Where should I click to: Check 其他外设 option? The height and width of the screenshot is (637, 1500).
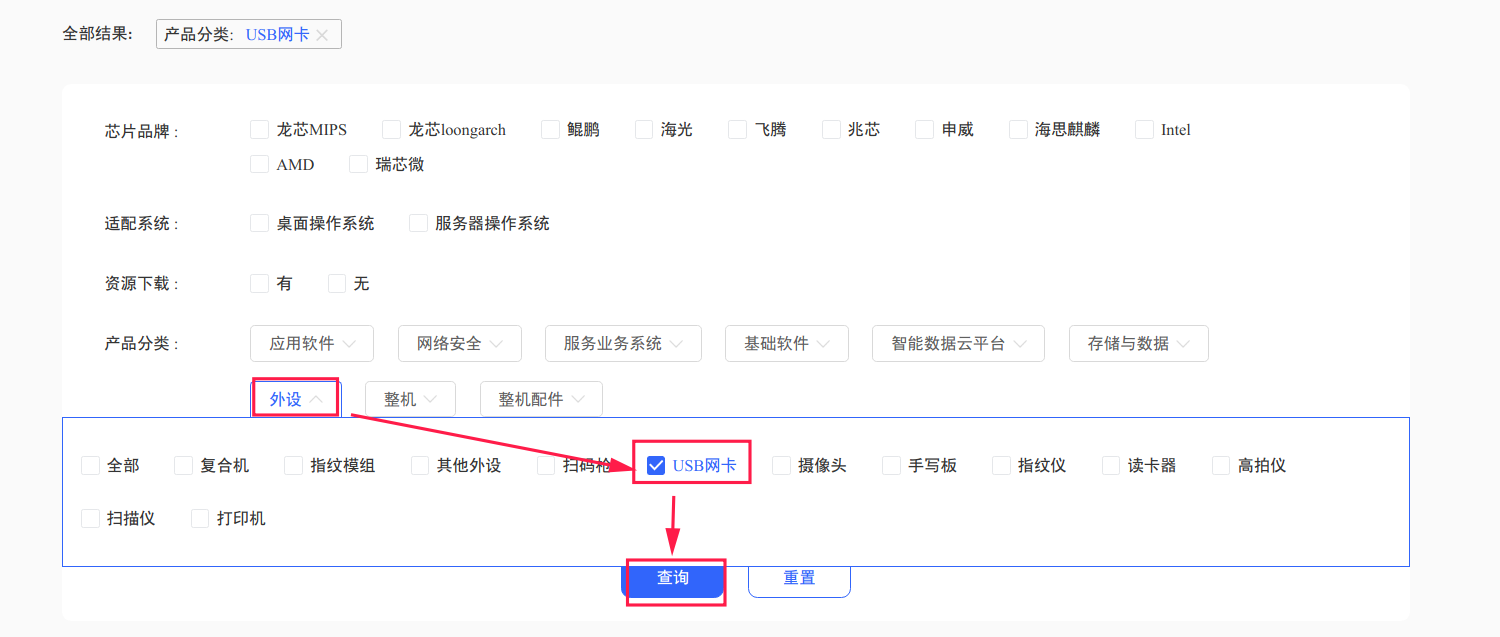coord(420,465)
